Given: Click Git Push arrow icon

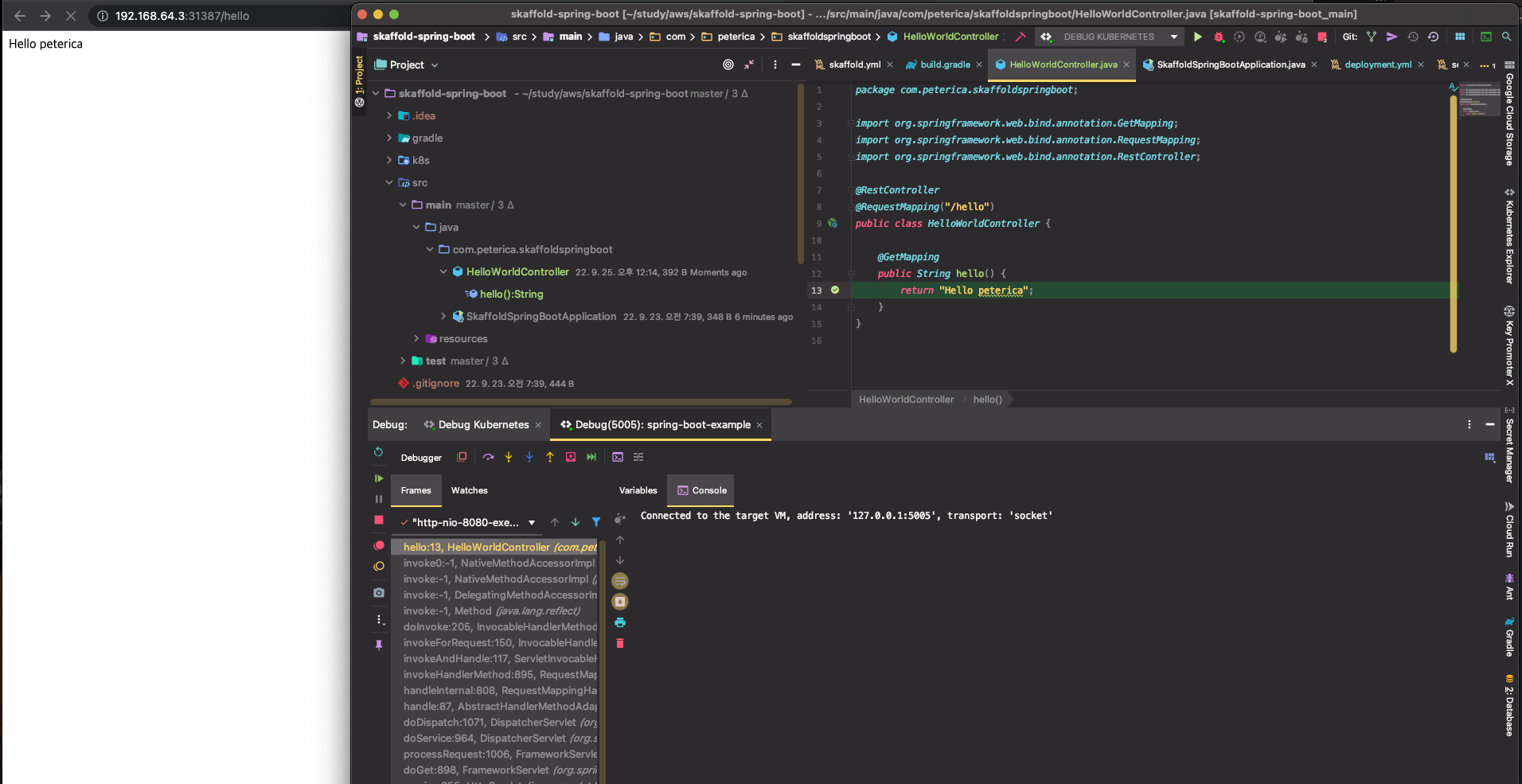Looking at the screenshot, I should click(1391, 37).
